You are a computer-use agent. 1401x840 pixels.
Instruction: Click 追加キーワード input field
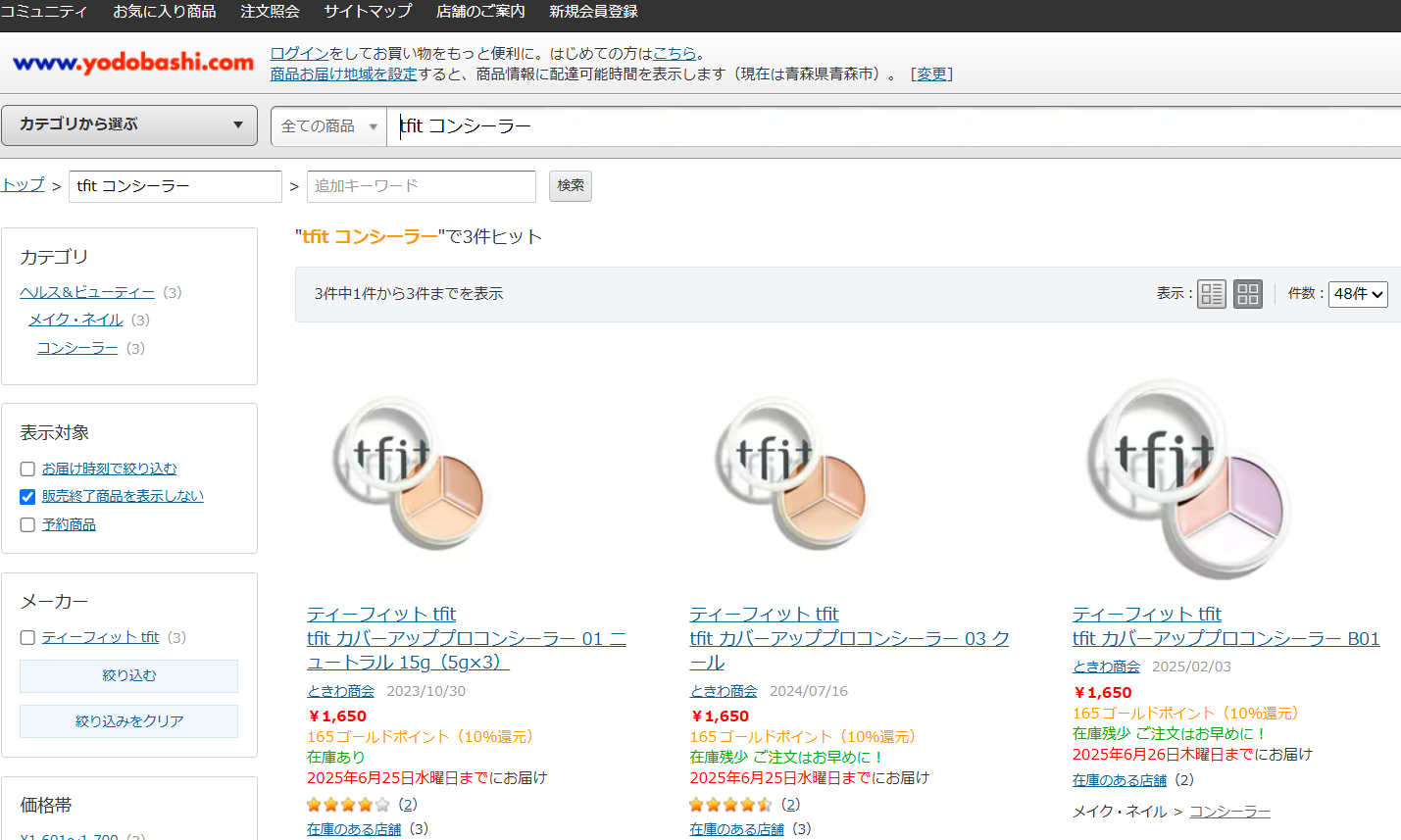click(422, 186)
